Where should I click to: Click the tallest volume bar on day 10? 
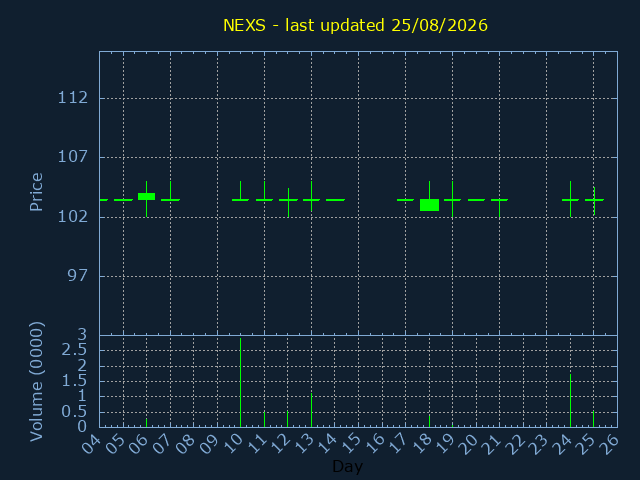(240, 382)
